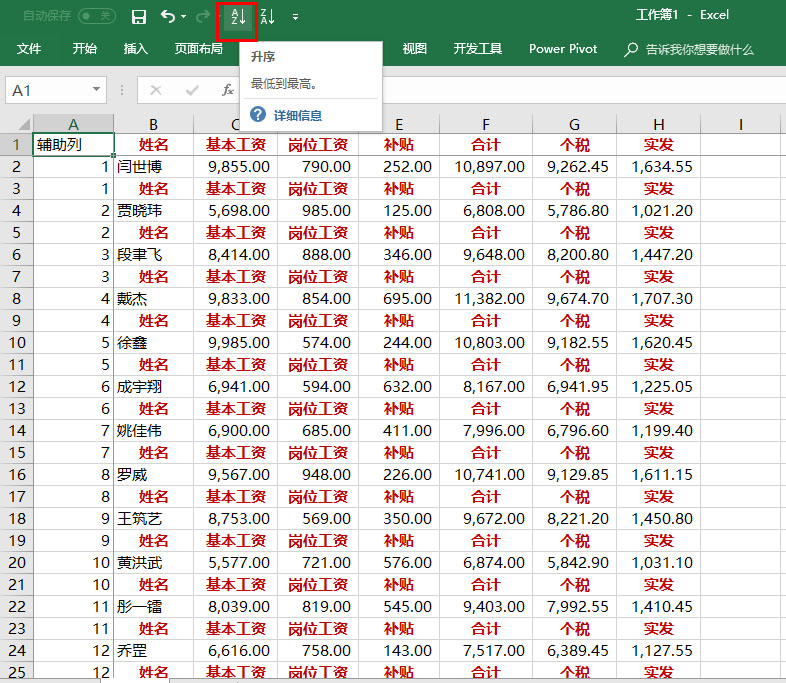
Task: Open the Undo history dropdown arrow
Action: [x=183, y=17]
